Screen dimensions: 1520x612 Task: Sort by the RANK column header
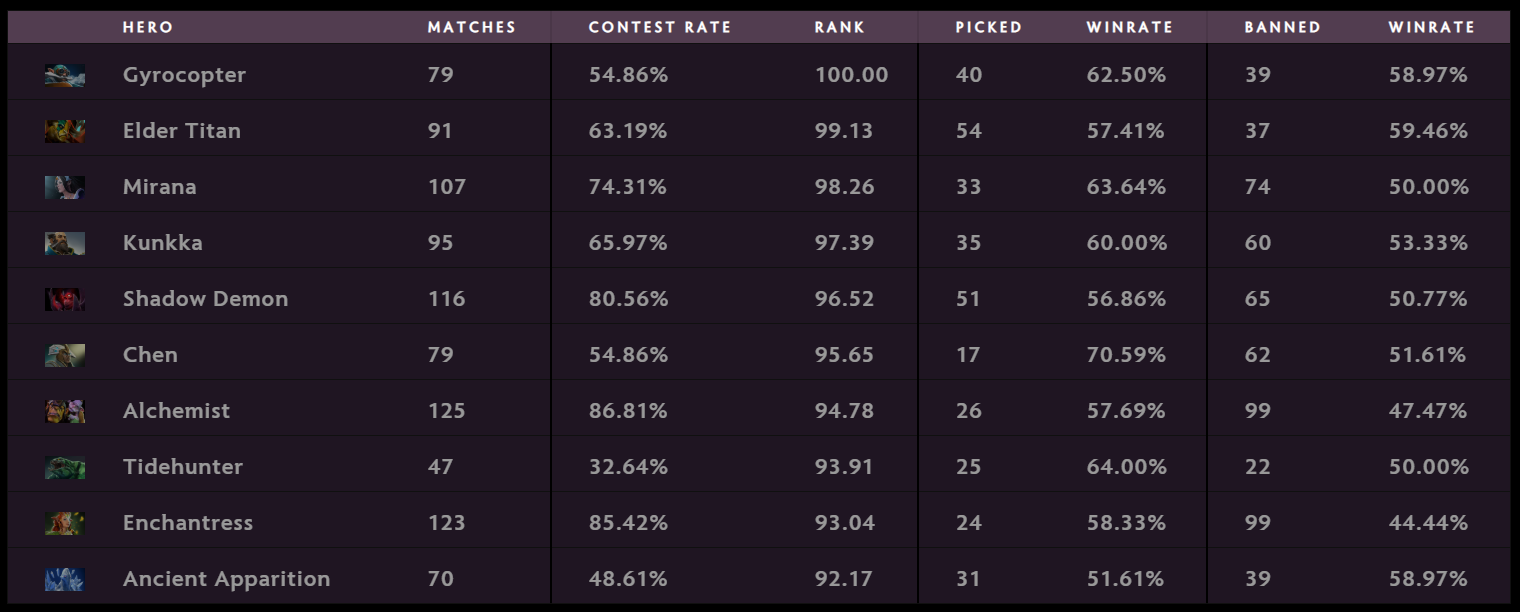tap(840, 27)
